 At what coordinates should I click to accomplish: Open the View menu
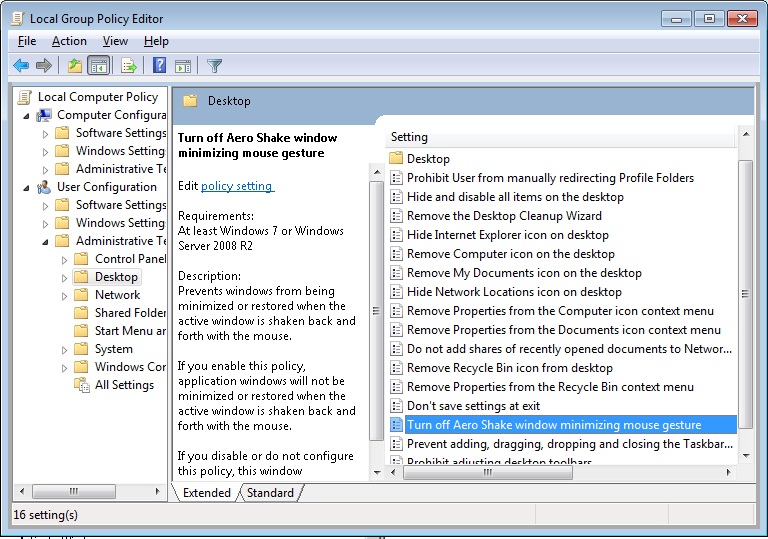pos(115,41)
